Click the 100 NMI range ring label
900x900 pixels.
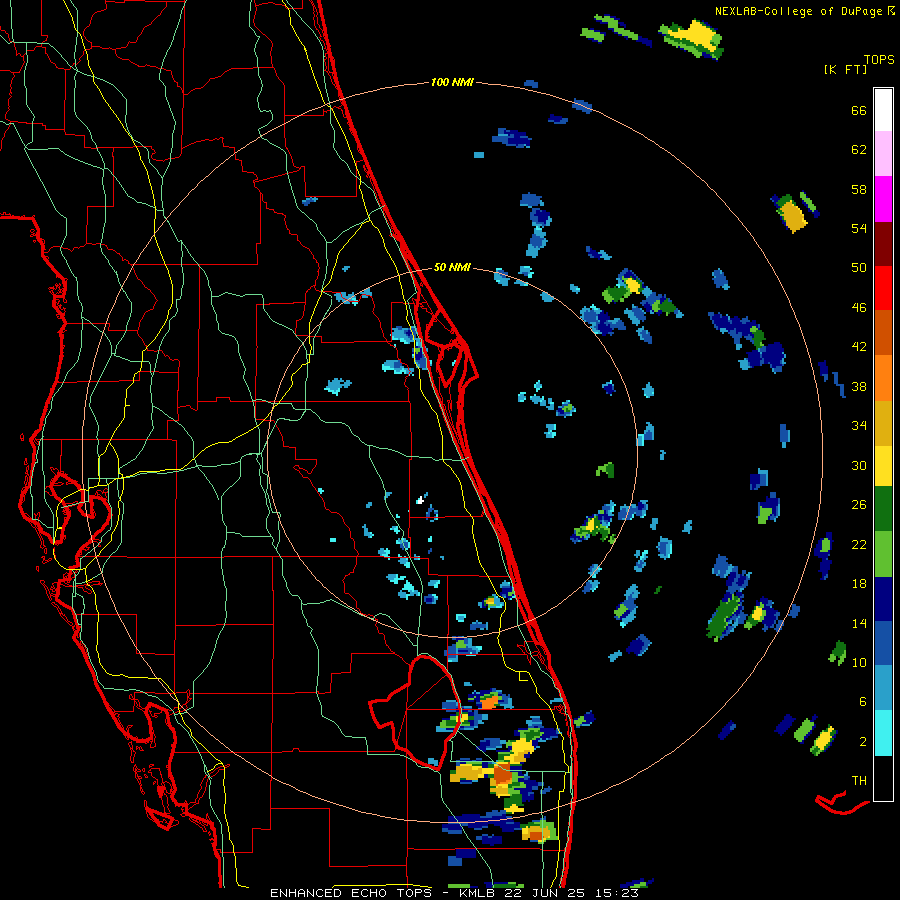click(452, 83)
